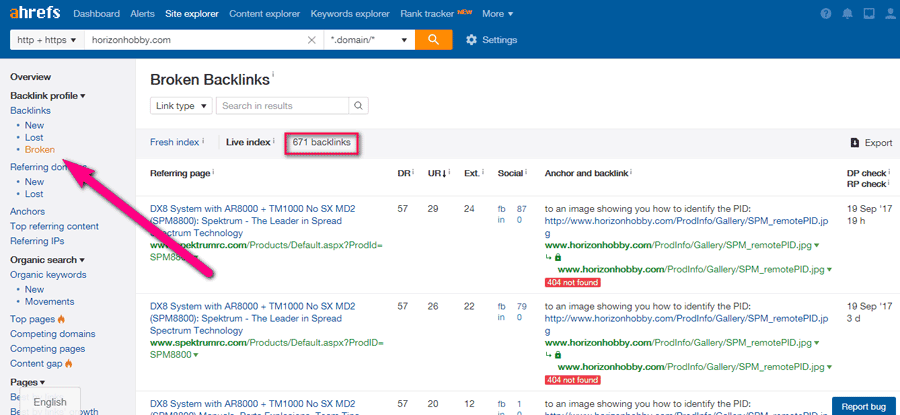This screenshot has width=900, height=415.
Task: Click the Report bug button
Action: point(864,406)
